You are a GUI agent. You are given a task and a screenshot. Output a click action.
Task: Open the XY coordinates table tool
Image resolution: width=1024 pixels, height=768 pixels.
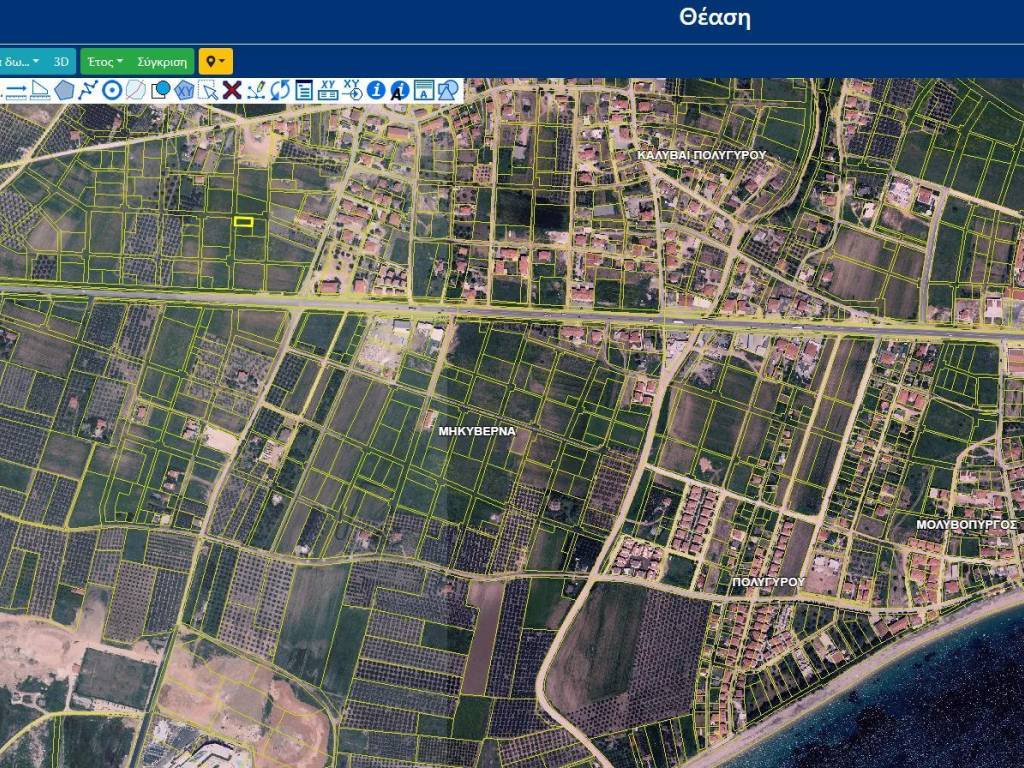coord(328,90)
